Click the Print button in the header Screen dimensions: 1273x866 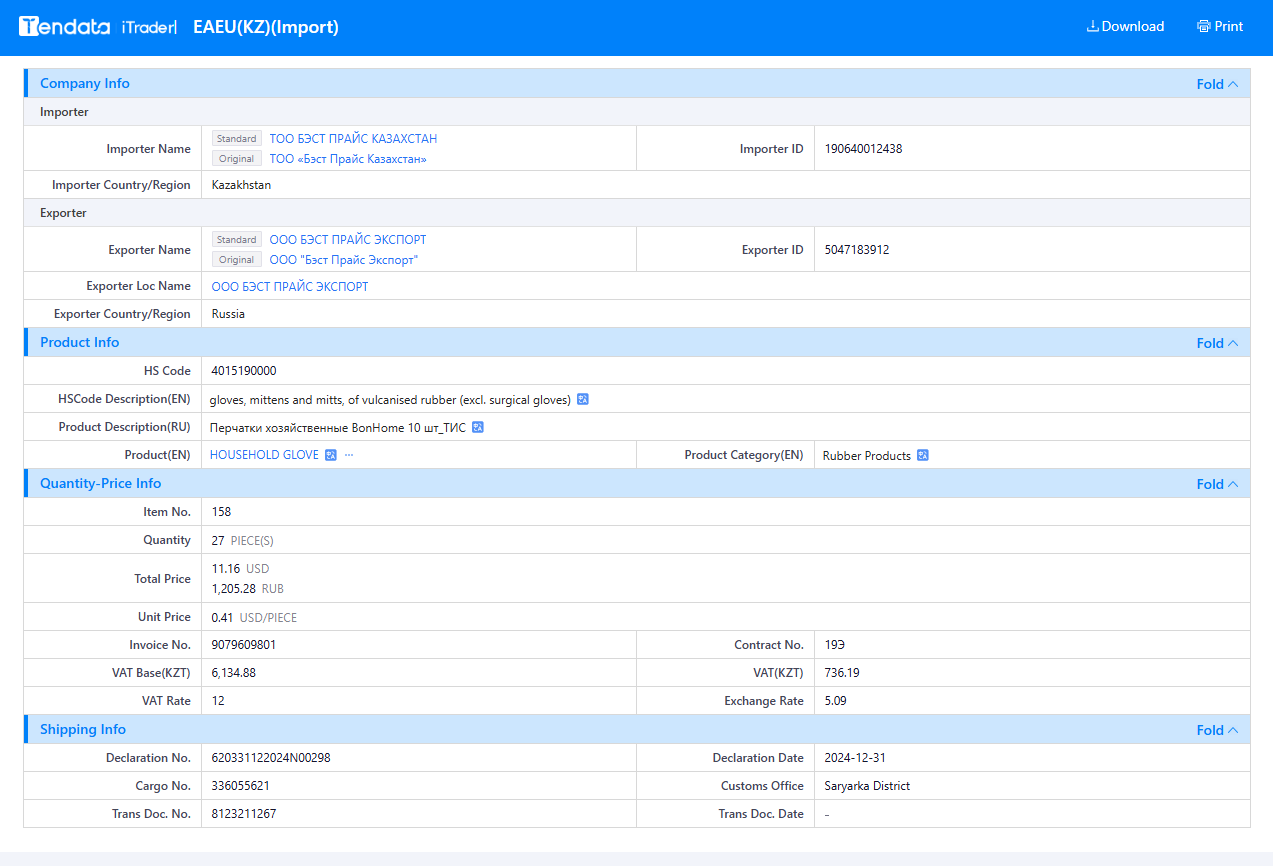point(1220,27)
